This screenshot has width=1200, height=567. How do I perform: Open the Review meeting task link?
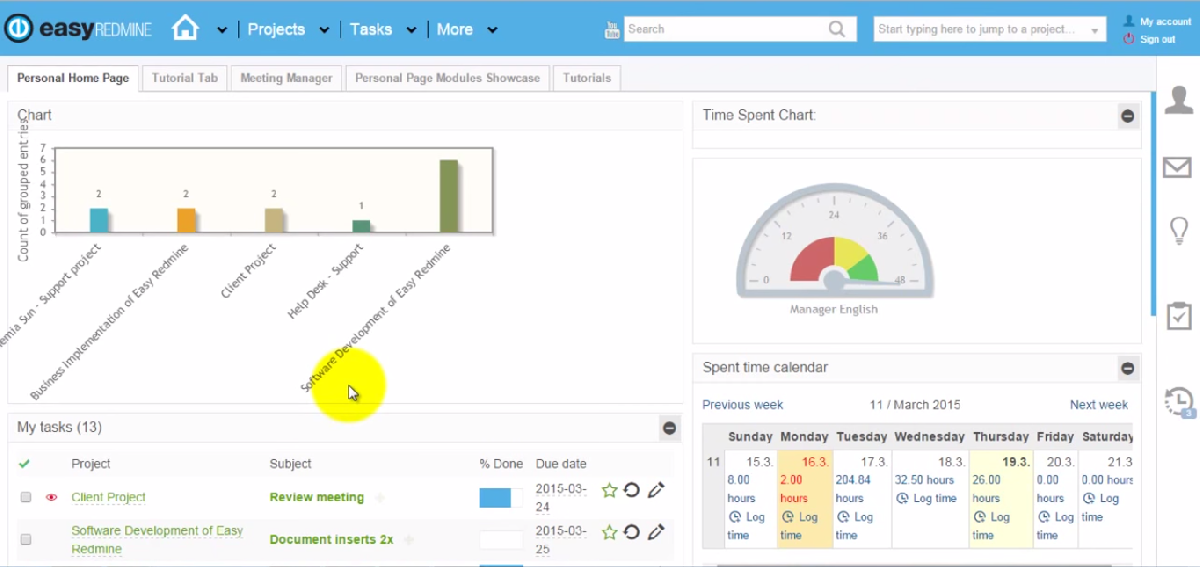click(317, 497)
